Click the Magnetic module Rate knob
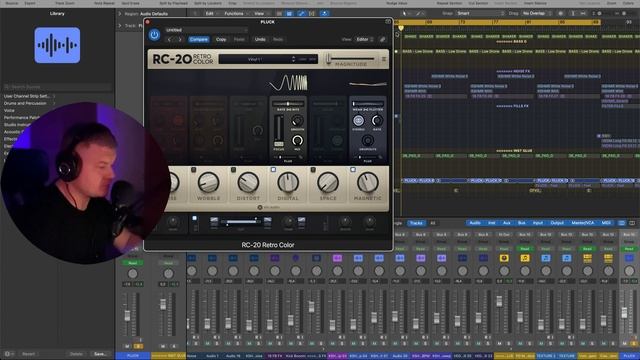The height and width of the screenshot is (360, 640). (377, 120)
